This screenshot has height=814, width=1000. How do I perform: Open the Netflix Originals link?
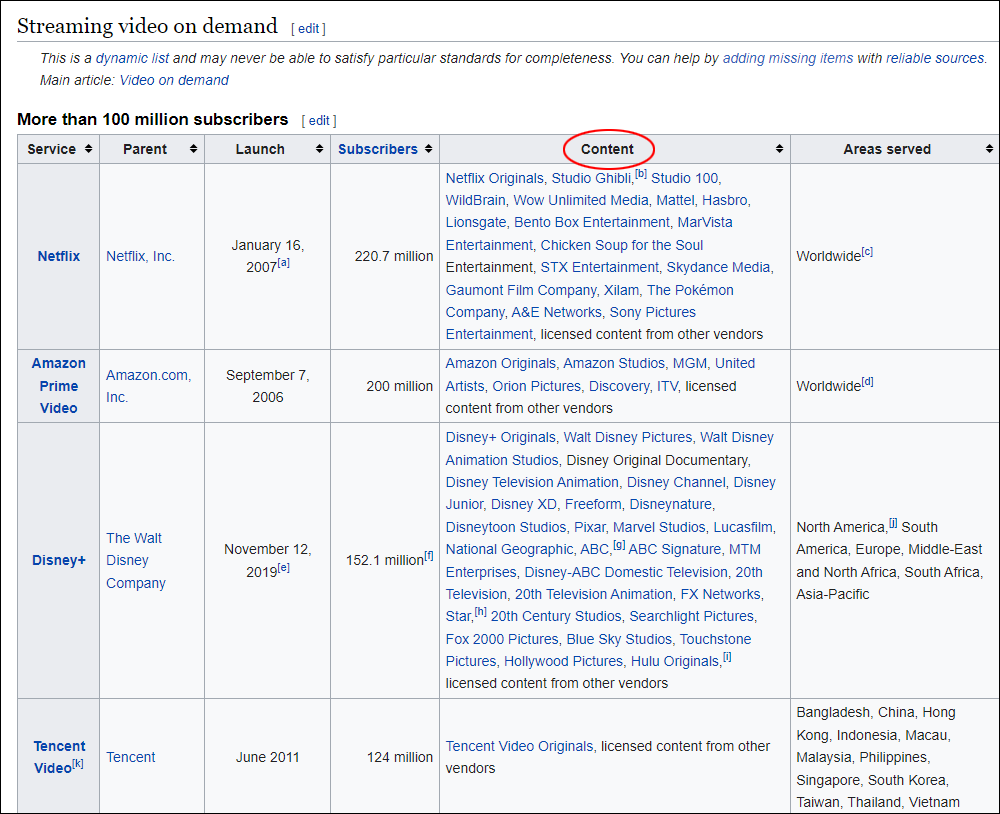495,178
